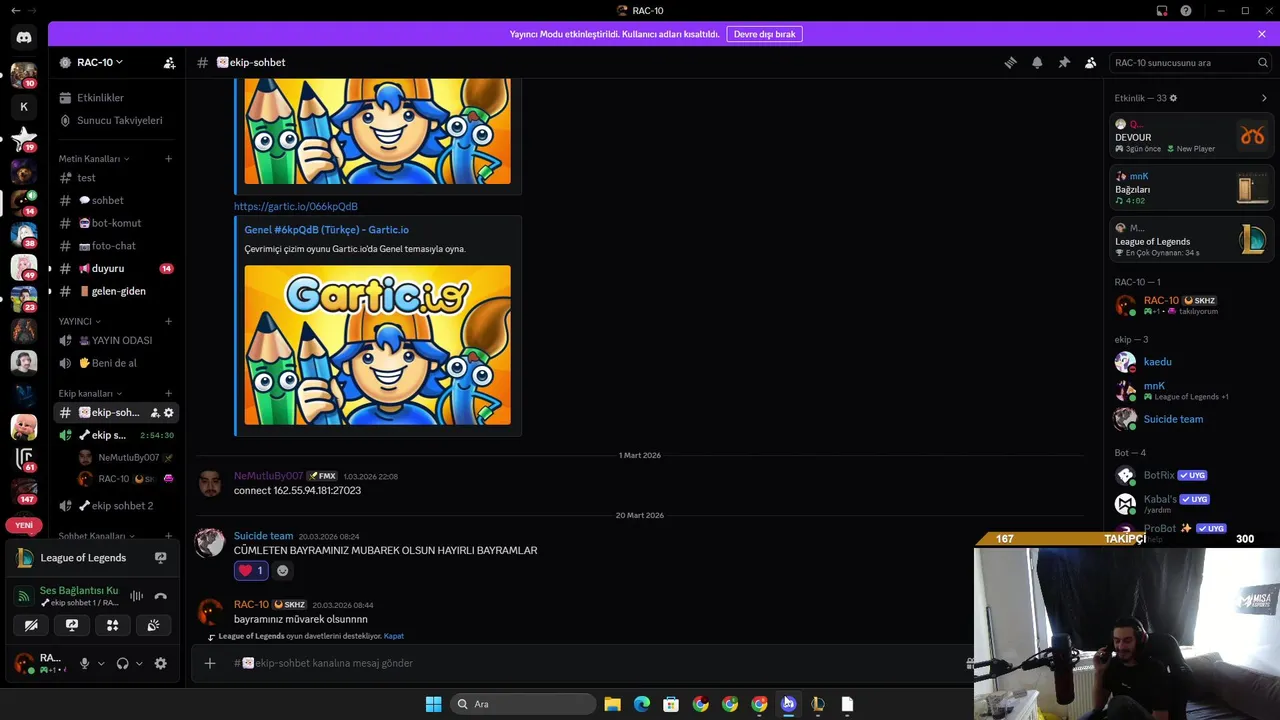Click Kapat in League invite notice
The height and width of the screenshot is (720, 1280).
pos(393,636)
